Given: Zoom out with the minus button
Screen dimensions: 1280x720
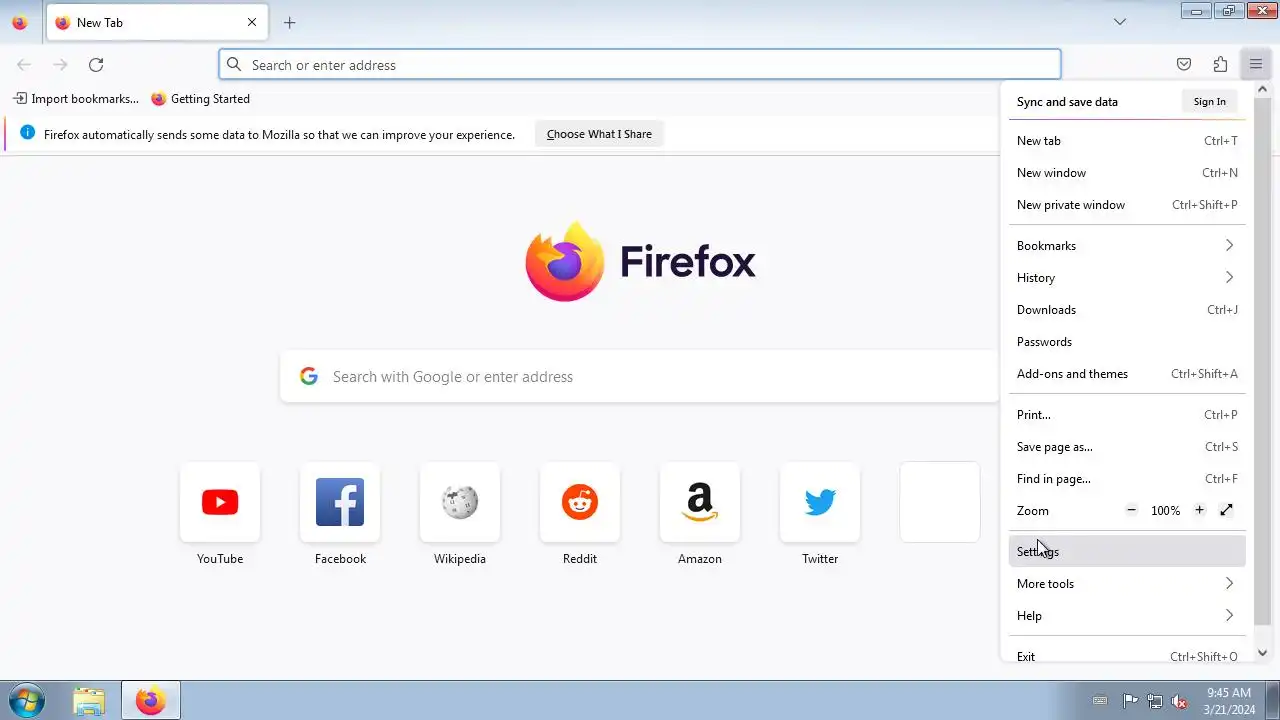Looking at the screenshot, I should (x=1132, y=510).
